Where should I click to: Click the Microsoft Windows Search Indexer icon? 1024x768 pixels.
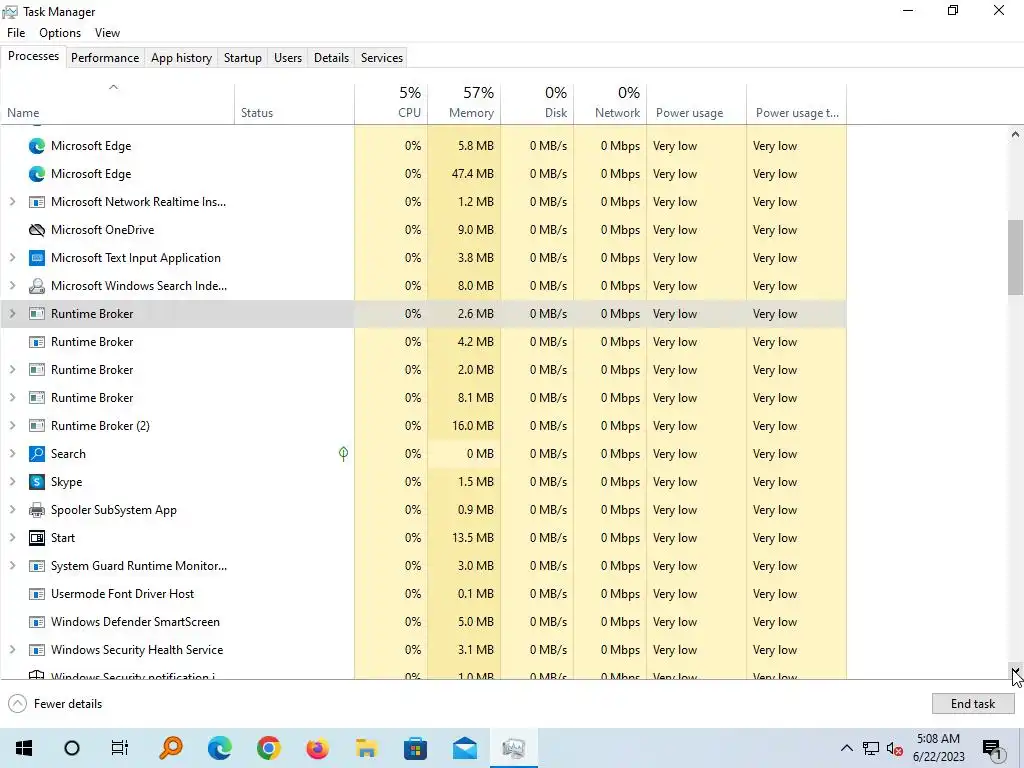[x=37, y=286]
